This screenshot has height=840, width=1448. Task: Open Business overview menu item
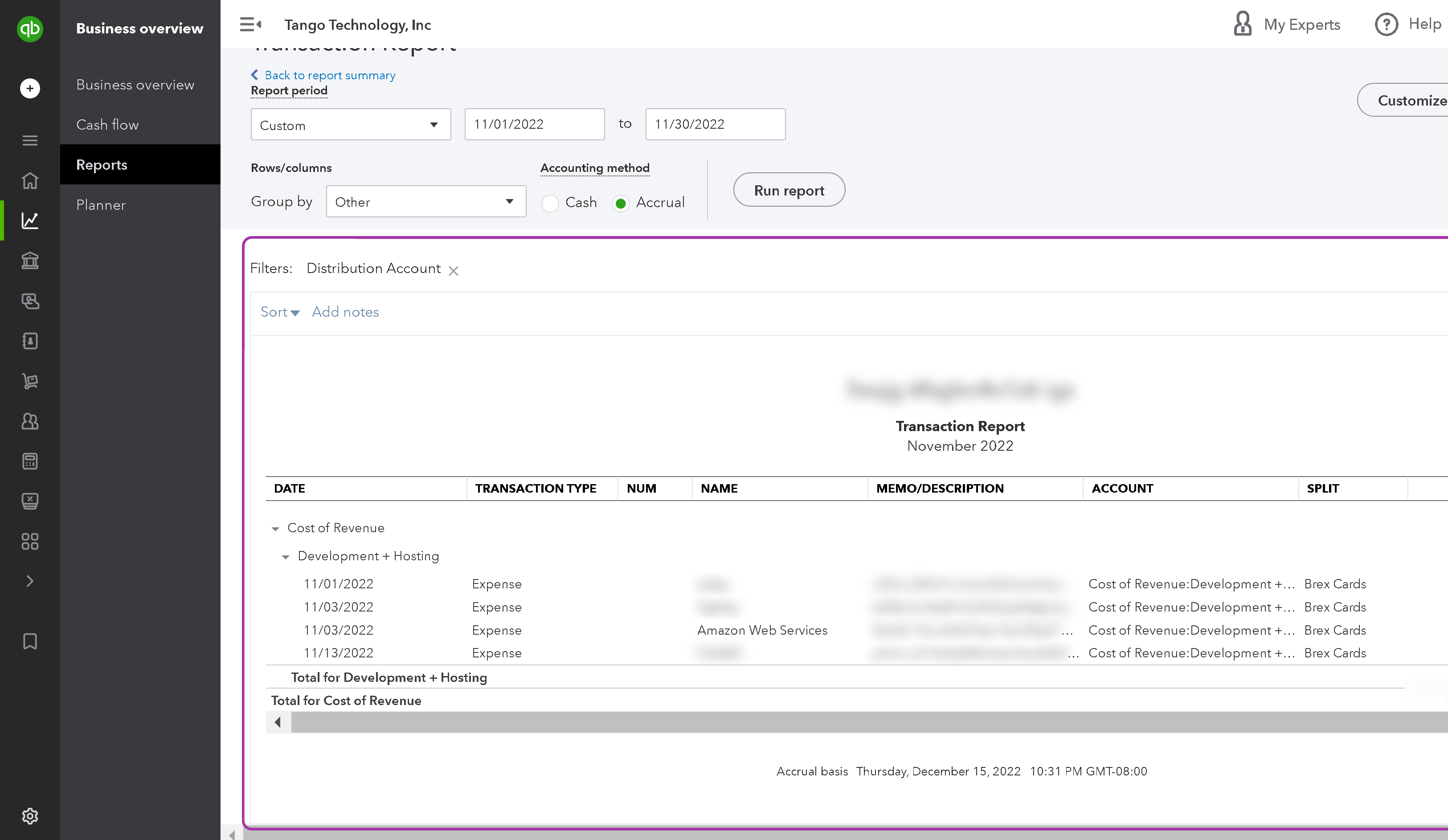(x=135, y=85)
